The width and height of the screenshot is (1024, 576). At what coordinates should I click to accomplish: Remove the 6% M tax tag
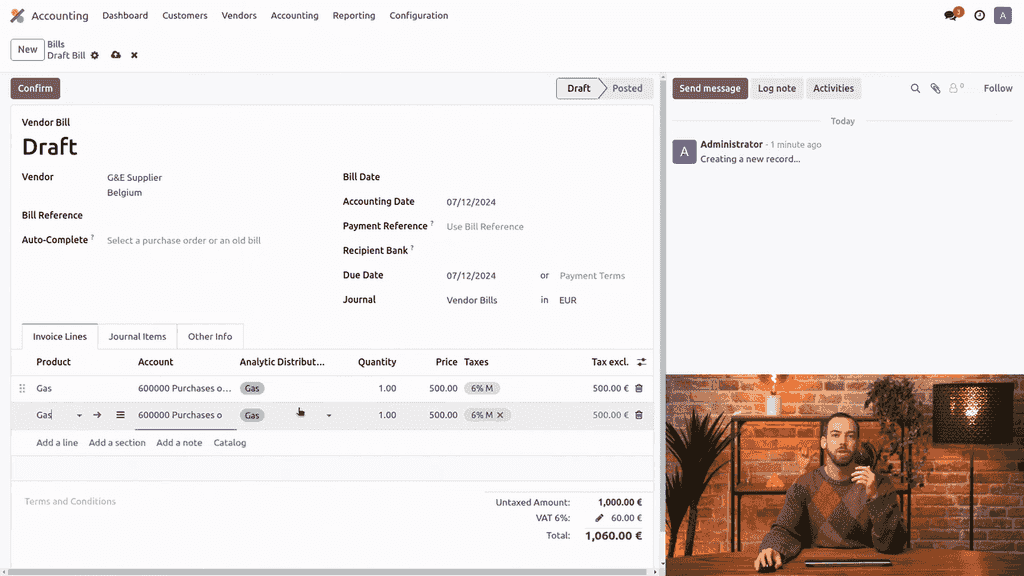point(500,415)
